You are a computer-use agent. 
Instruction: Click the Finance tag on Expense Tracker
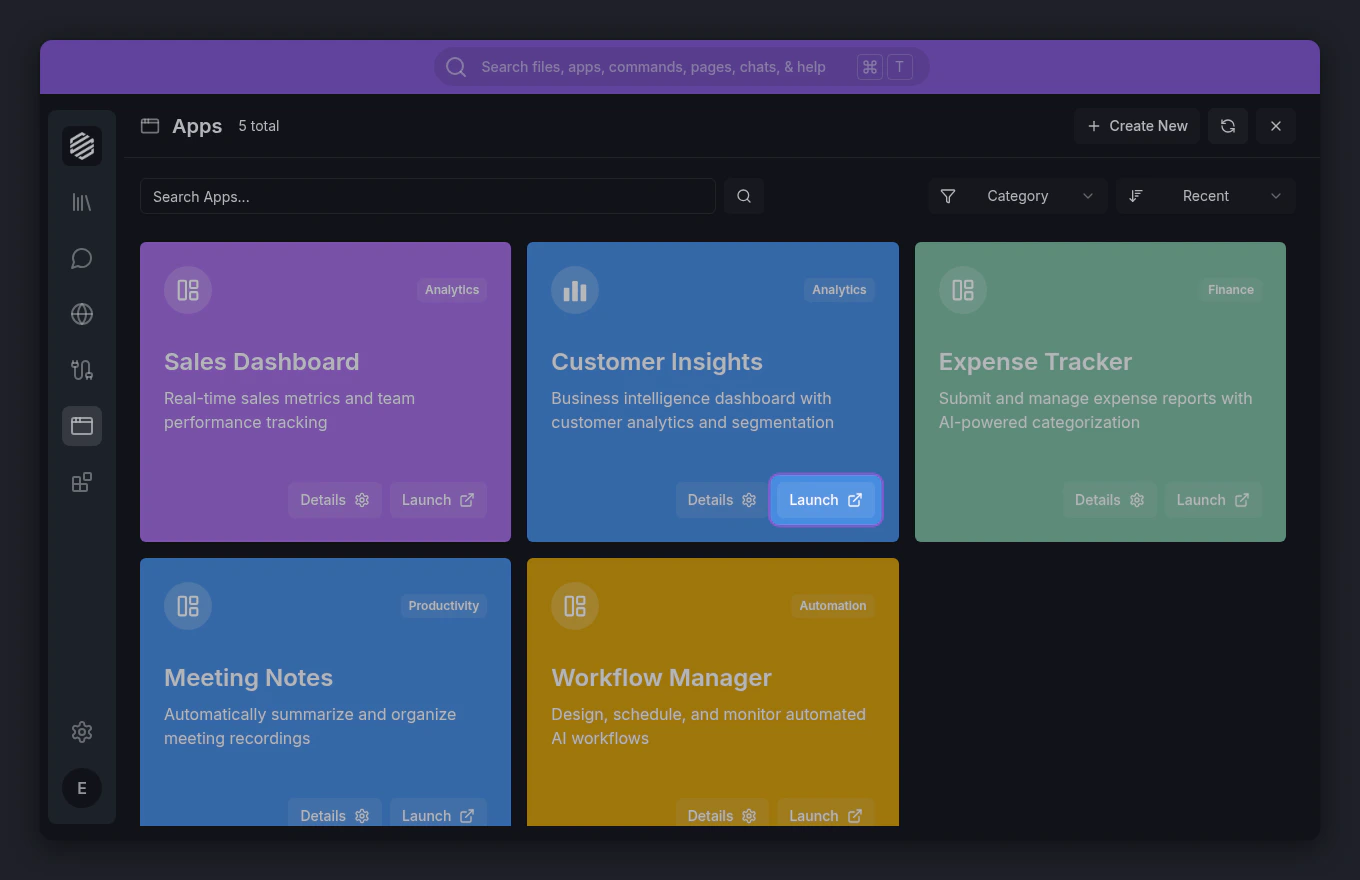pyautogui.click(x=1230, y=290)
